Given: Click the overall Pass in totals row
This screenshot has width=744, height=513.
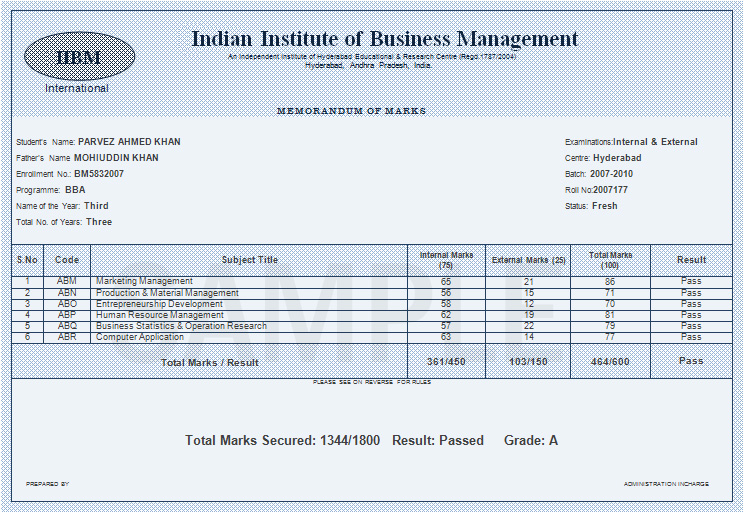Looking at the screenshot, I should (x=691, y=361).
